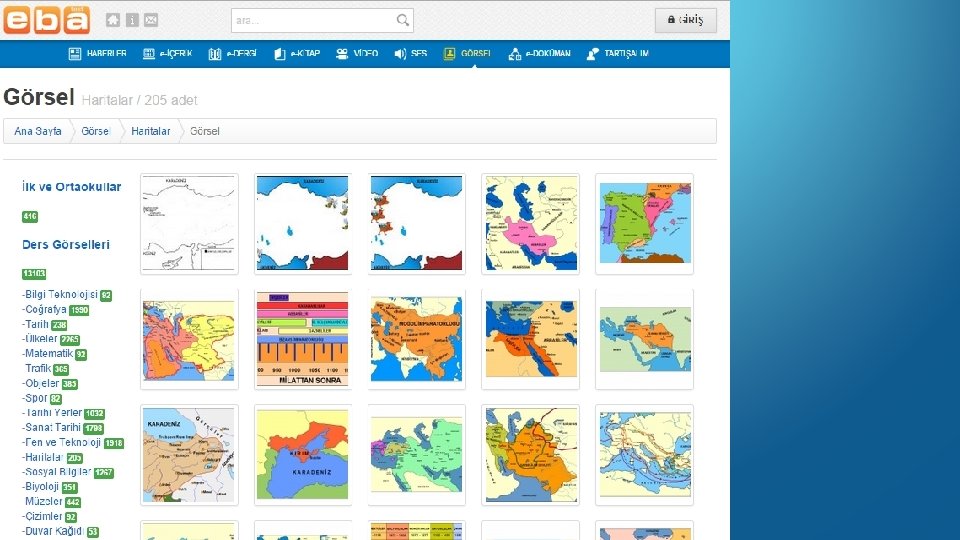960x540 pixels.
Task: Click the eba logo
Action: click(x=47, y=20)
